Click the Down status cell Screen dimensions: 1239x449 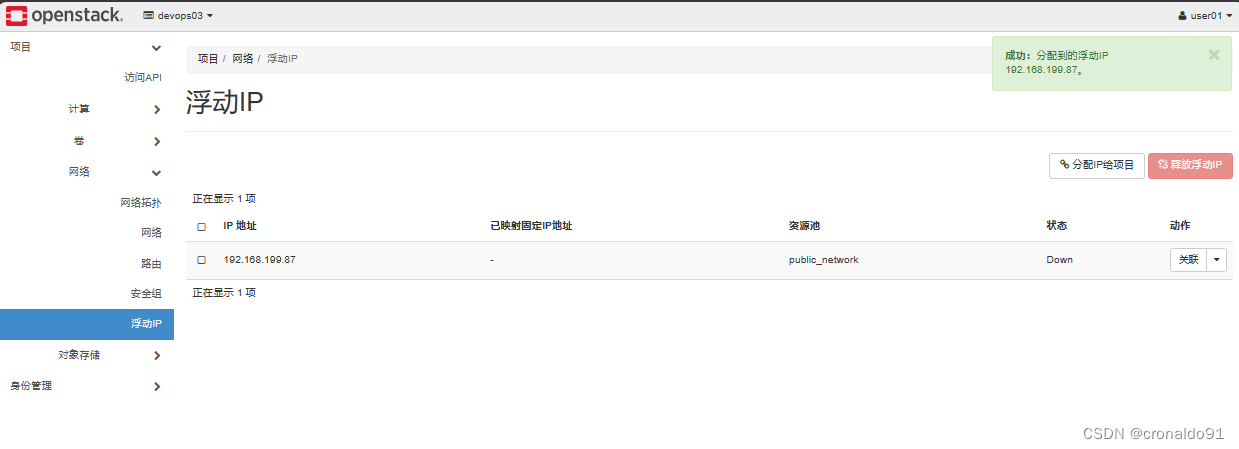1059,260
